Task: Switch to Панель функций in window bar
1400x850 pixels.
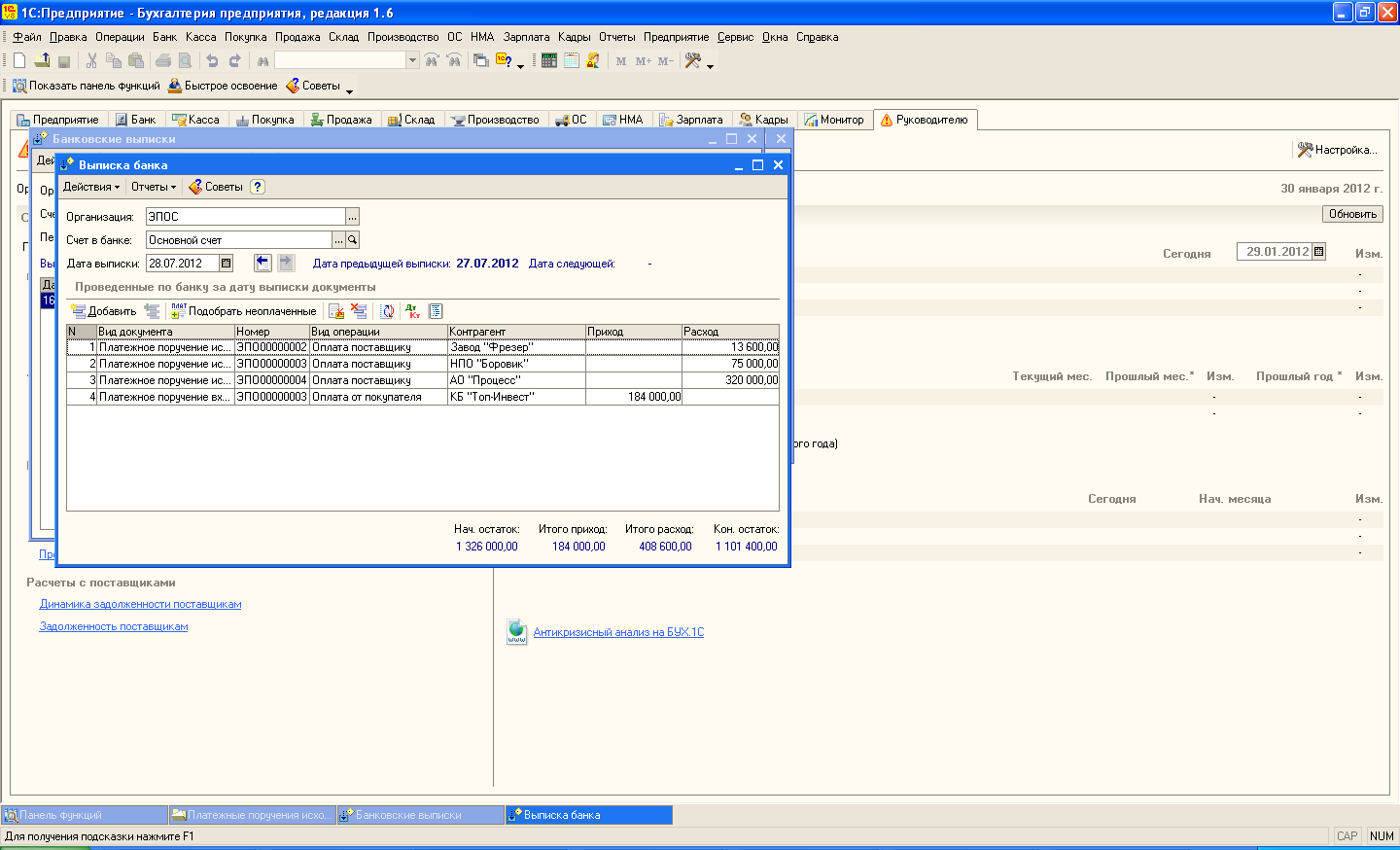Action: click(x=85, y=815)
